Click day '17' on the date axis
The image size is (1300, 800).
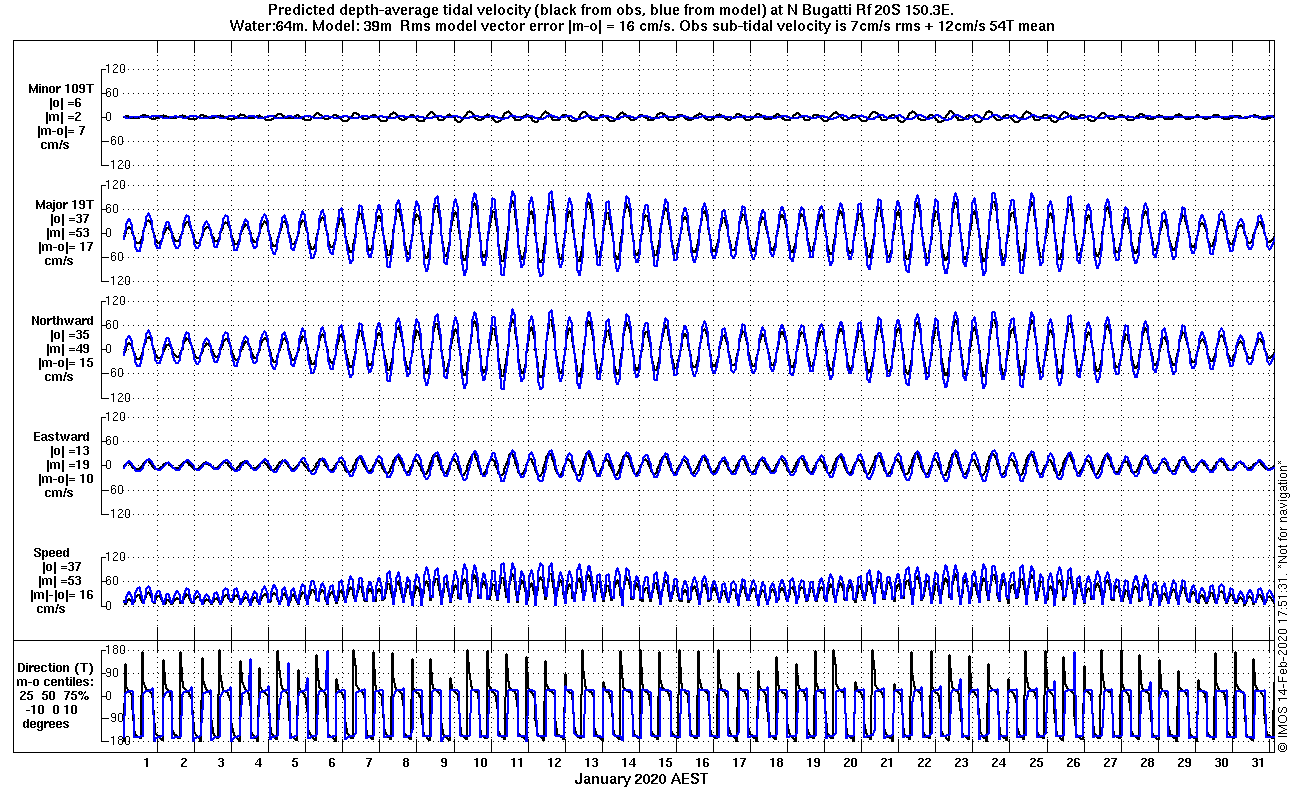(739, 762)
